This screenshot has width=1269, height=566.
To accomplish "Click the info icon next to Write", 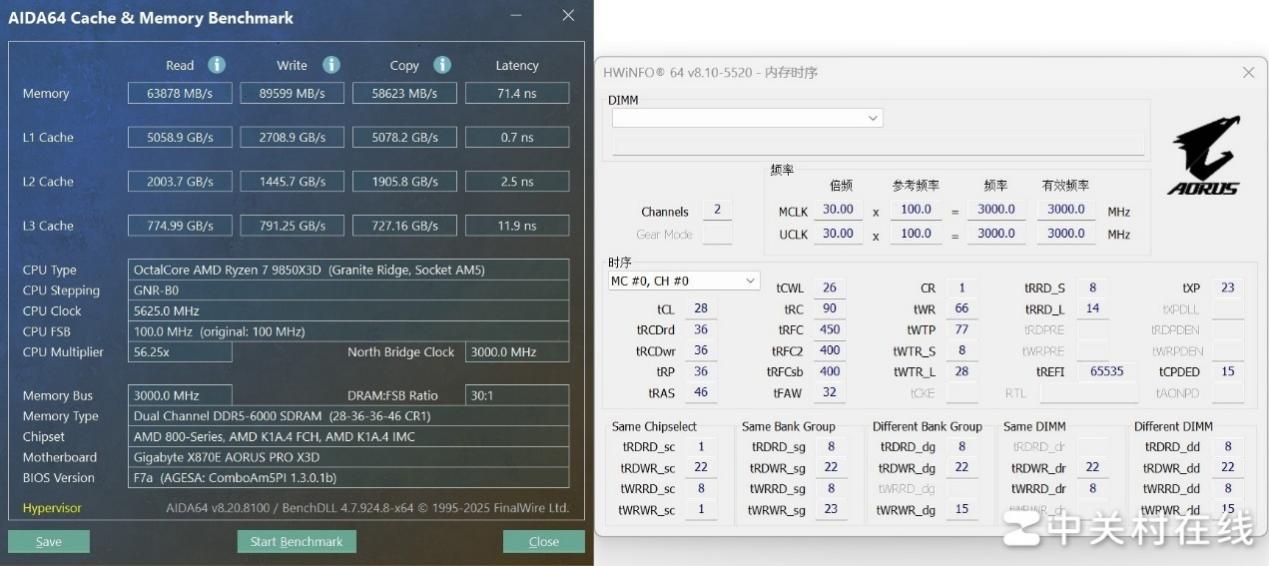I will click(331, 65).
